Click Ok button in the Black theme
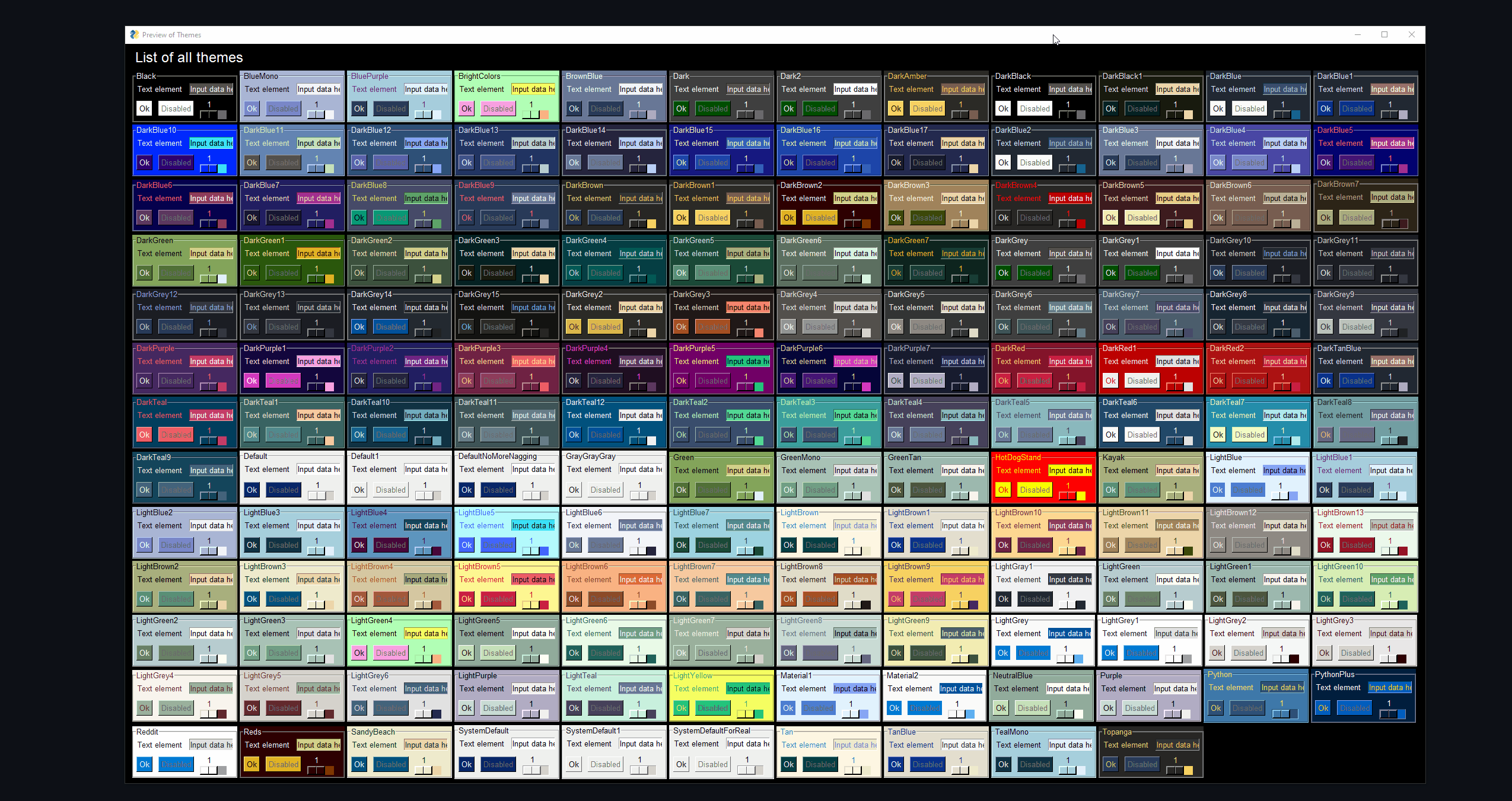This screenshot has width=1512, height=801. [144, 108]
